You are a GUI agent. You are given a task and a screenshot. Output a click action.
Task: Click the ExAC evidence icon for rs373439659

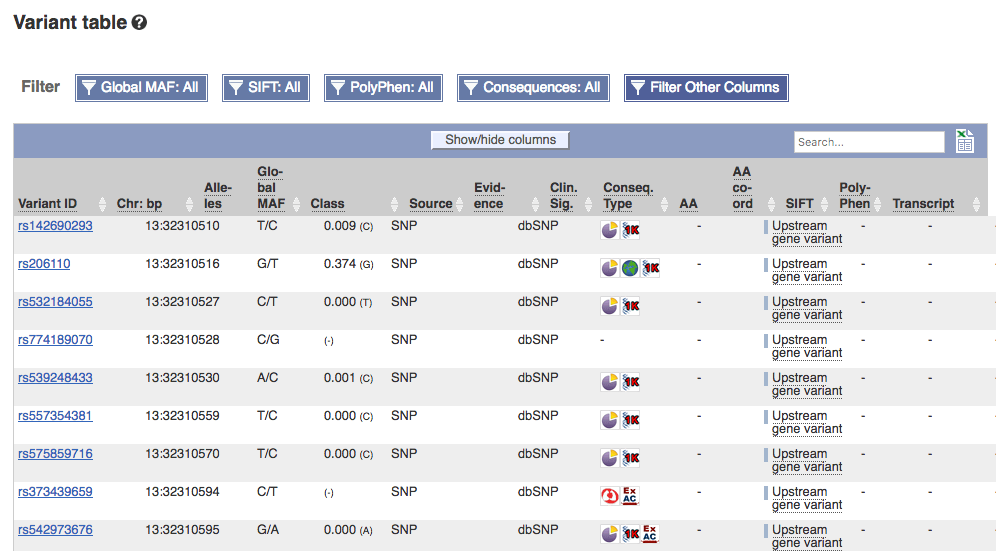coord(629,496)
